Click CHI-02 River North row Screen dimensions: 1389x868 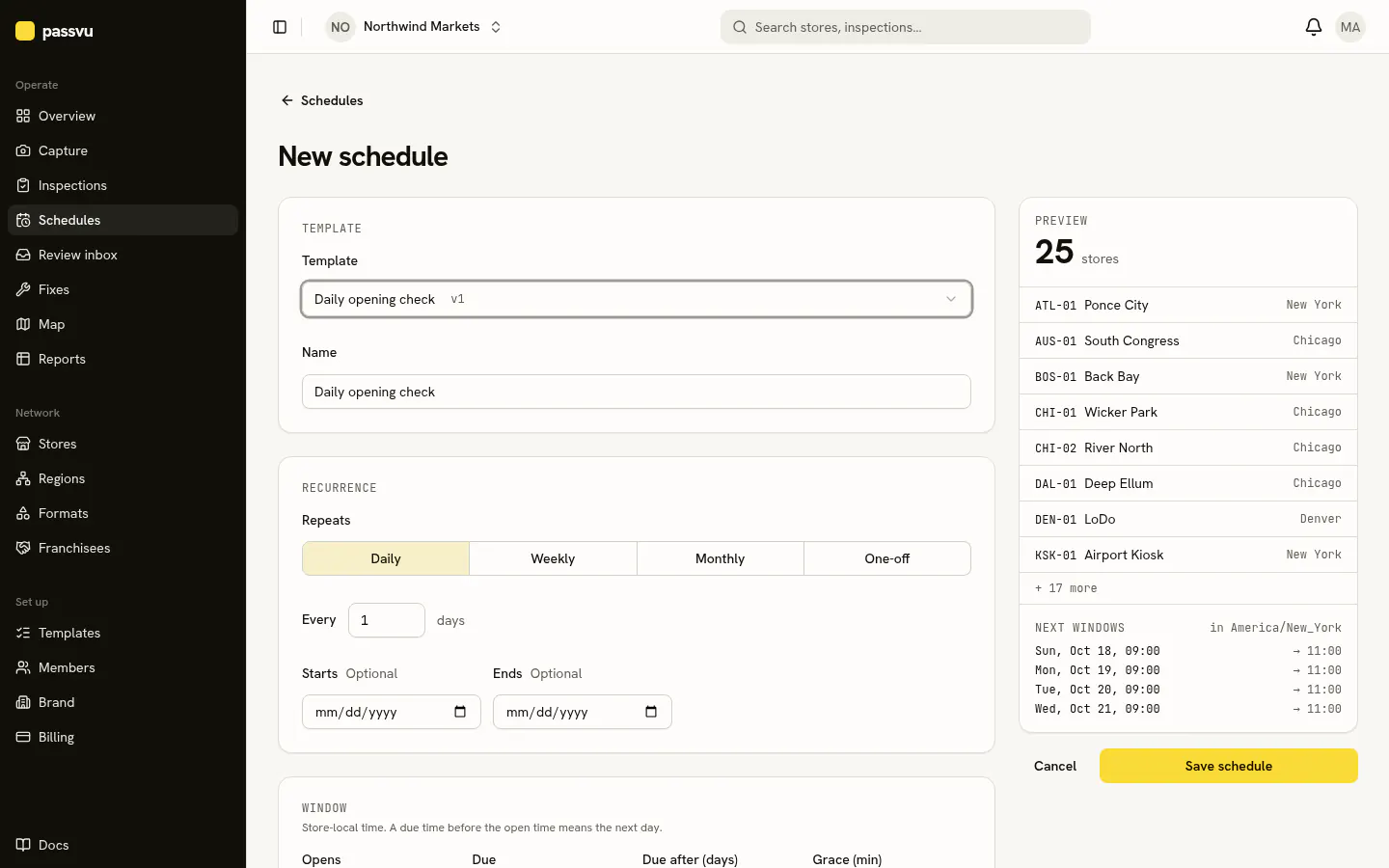pos(1188,448)
